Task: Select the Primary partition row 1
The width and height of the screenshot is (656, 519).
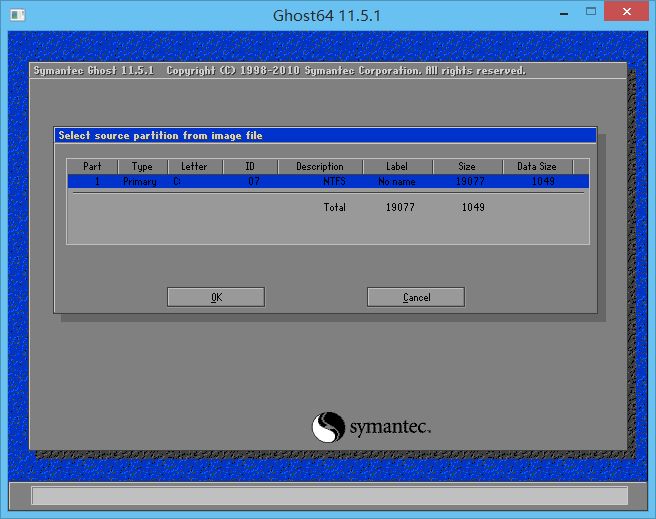Action: (327, 182)
